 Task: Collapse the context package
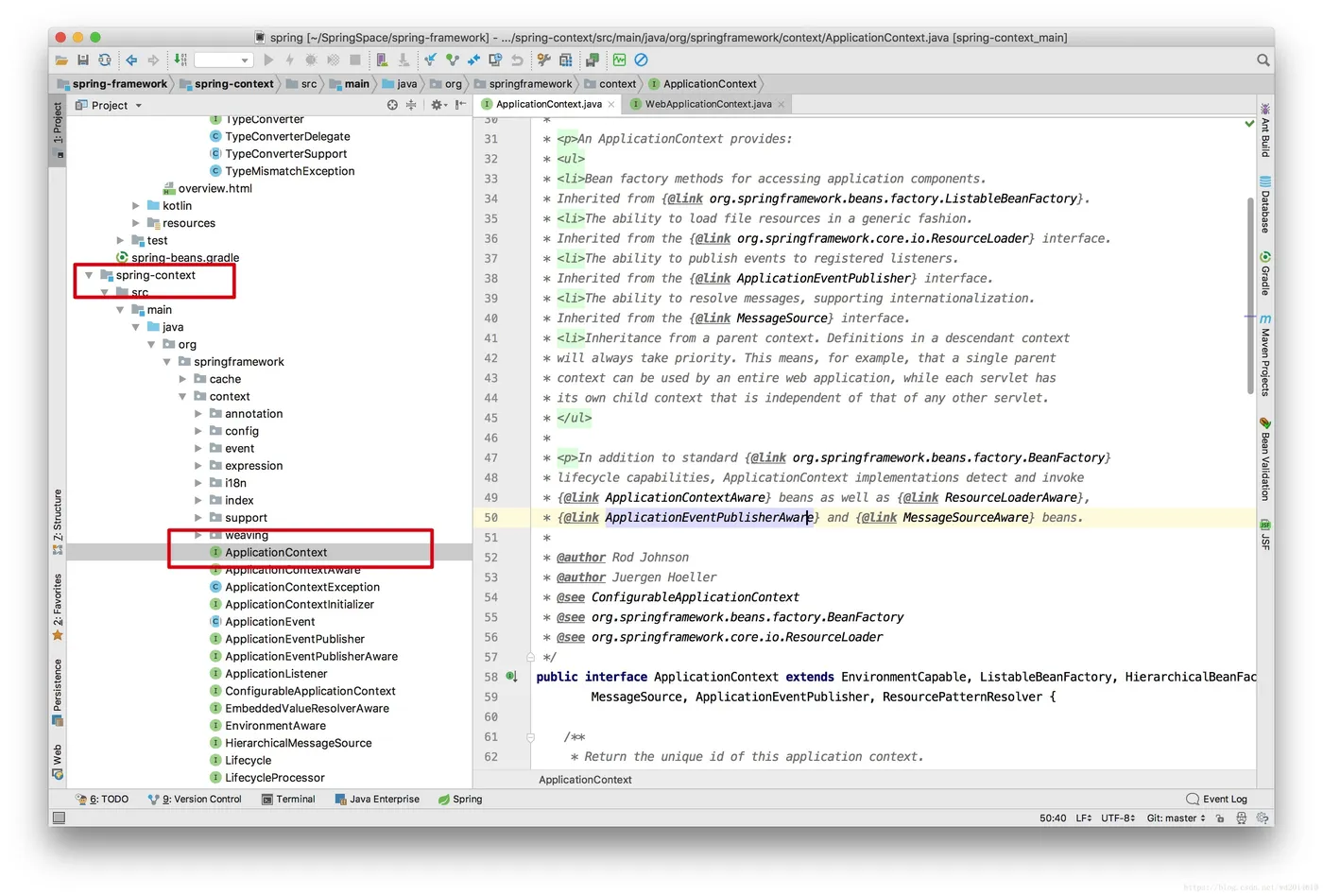click(183, 396)
